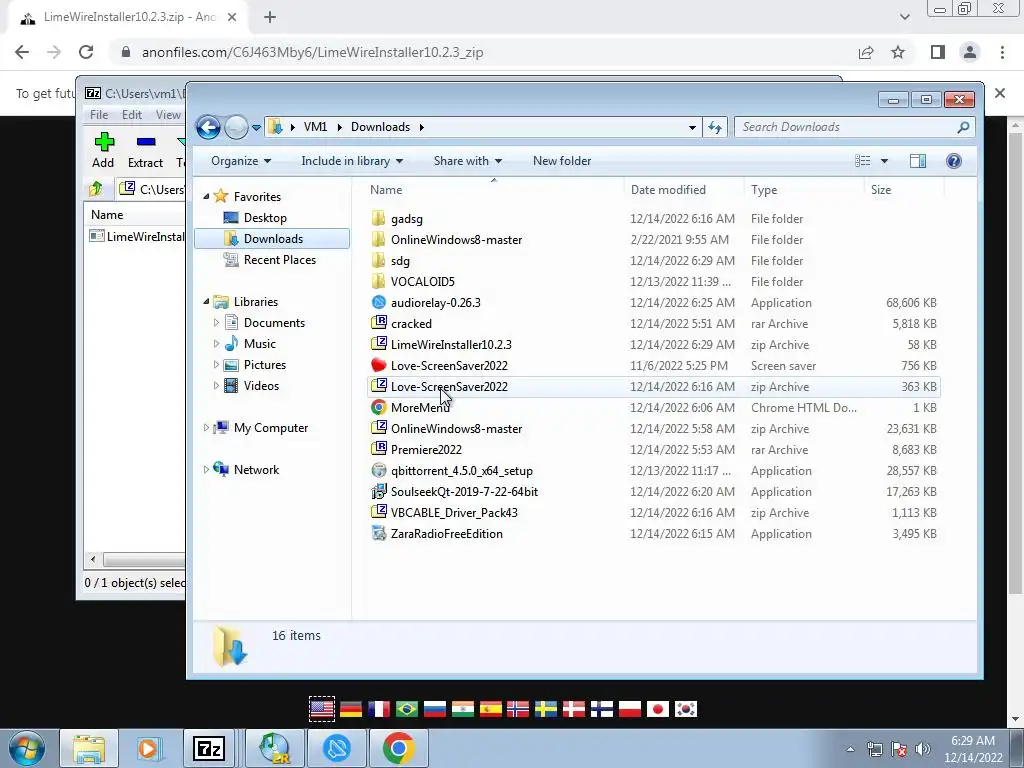Expand the Network tree node
The width and height of the screenshot is (1024, 768).
point(206,470)
